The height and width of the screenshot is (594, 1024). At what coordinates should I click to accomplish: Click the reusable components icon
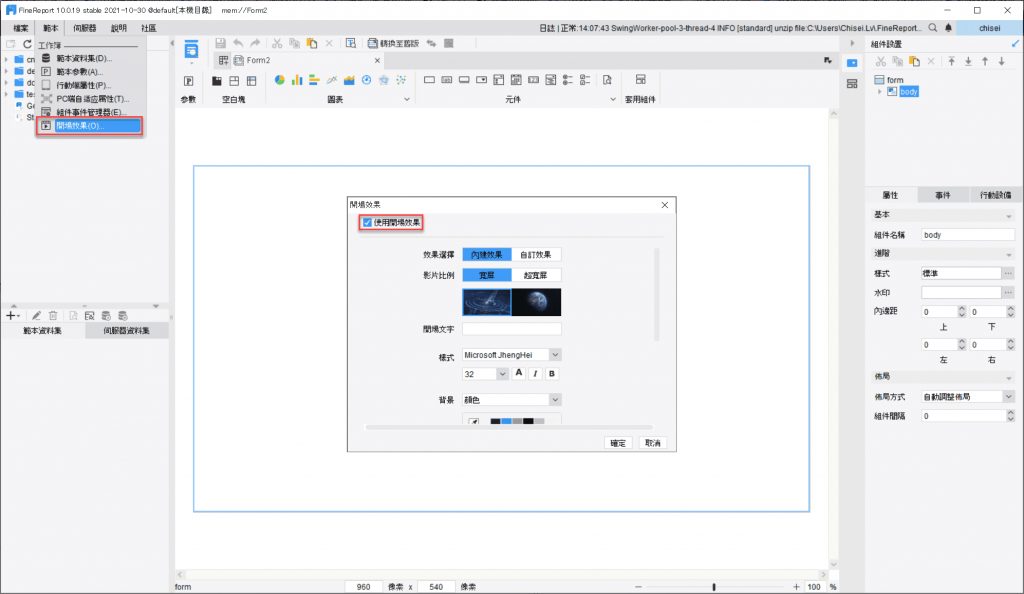(x=641, y=80)
